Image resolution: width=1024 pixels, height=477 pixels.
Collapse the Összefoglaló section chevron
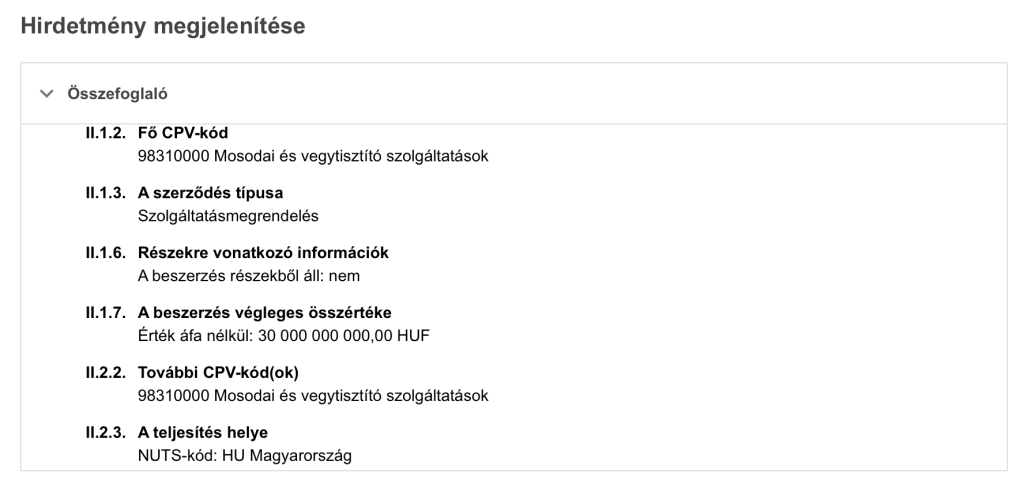click(45, 94)
